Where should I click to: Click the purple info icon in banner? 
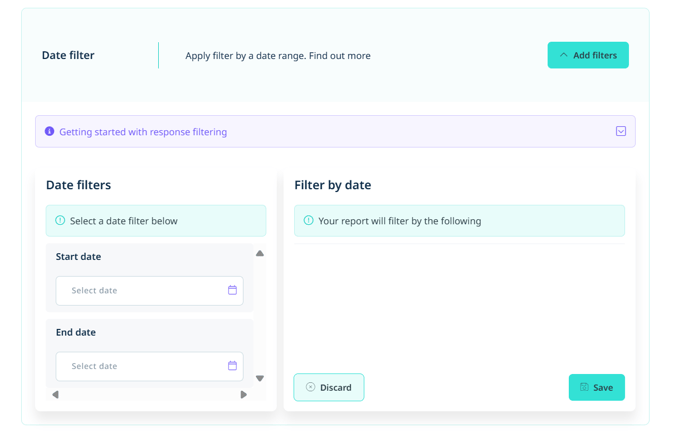point(50,131)
